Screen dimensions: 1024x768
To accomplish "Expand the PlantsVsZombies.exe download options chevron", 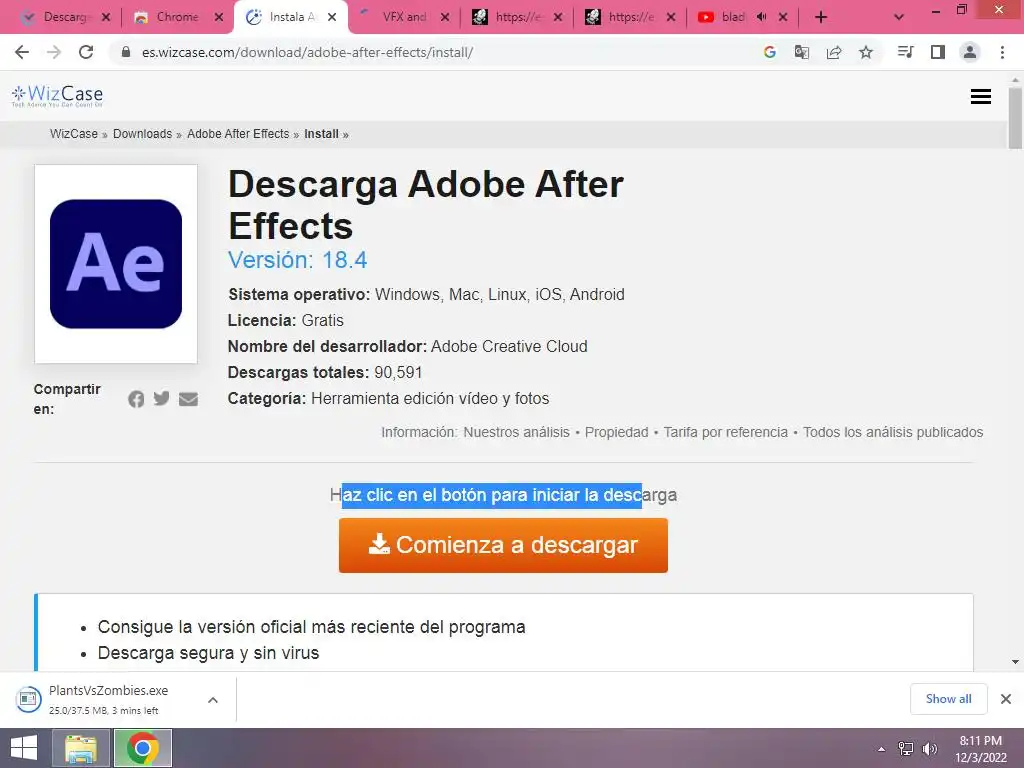I will click(x=212, y=699).
